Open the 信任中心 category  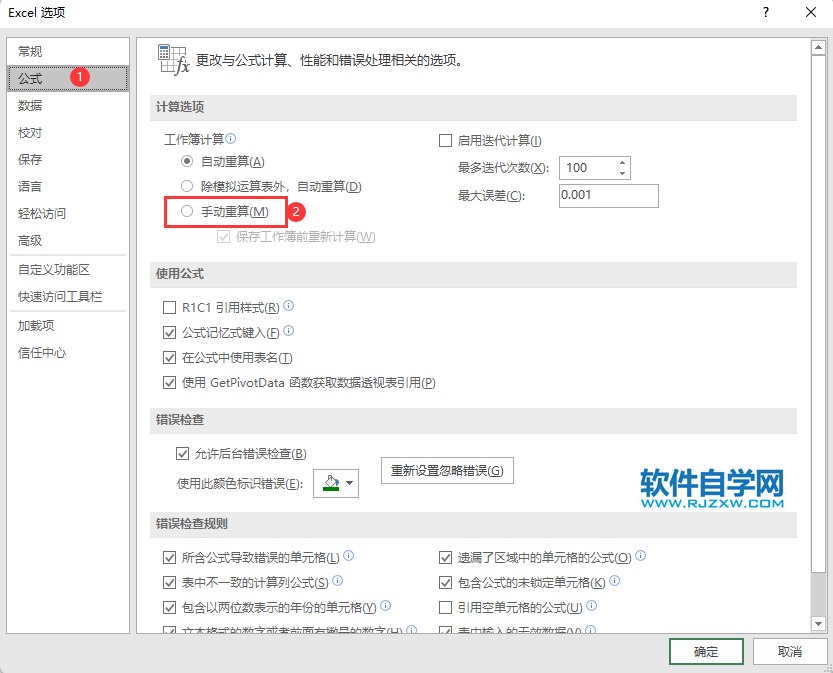(68, 353)
